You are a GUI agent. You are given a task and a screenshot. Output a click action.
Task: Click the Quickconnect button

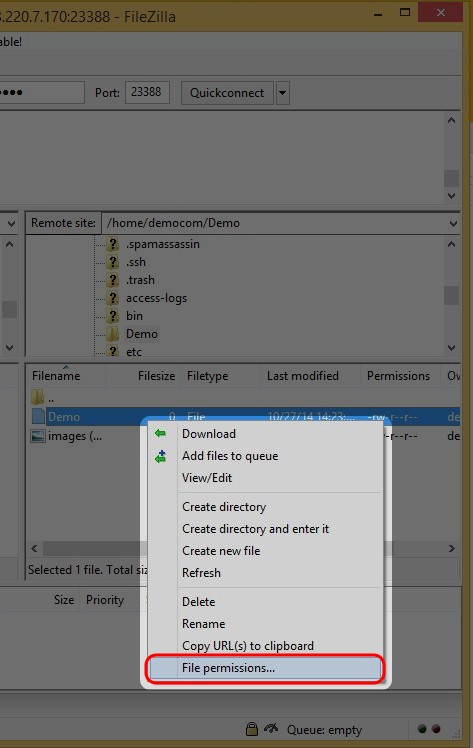(227, 93)
